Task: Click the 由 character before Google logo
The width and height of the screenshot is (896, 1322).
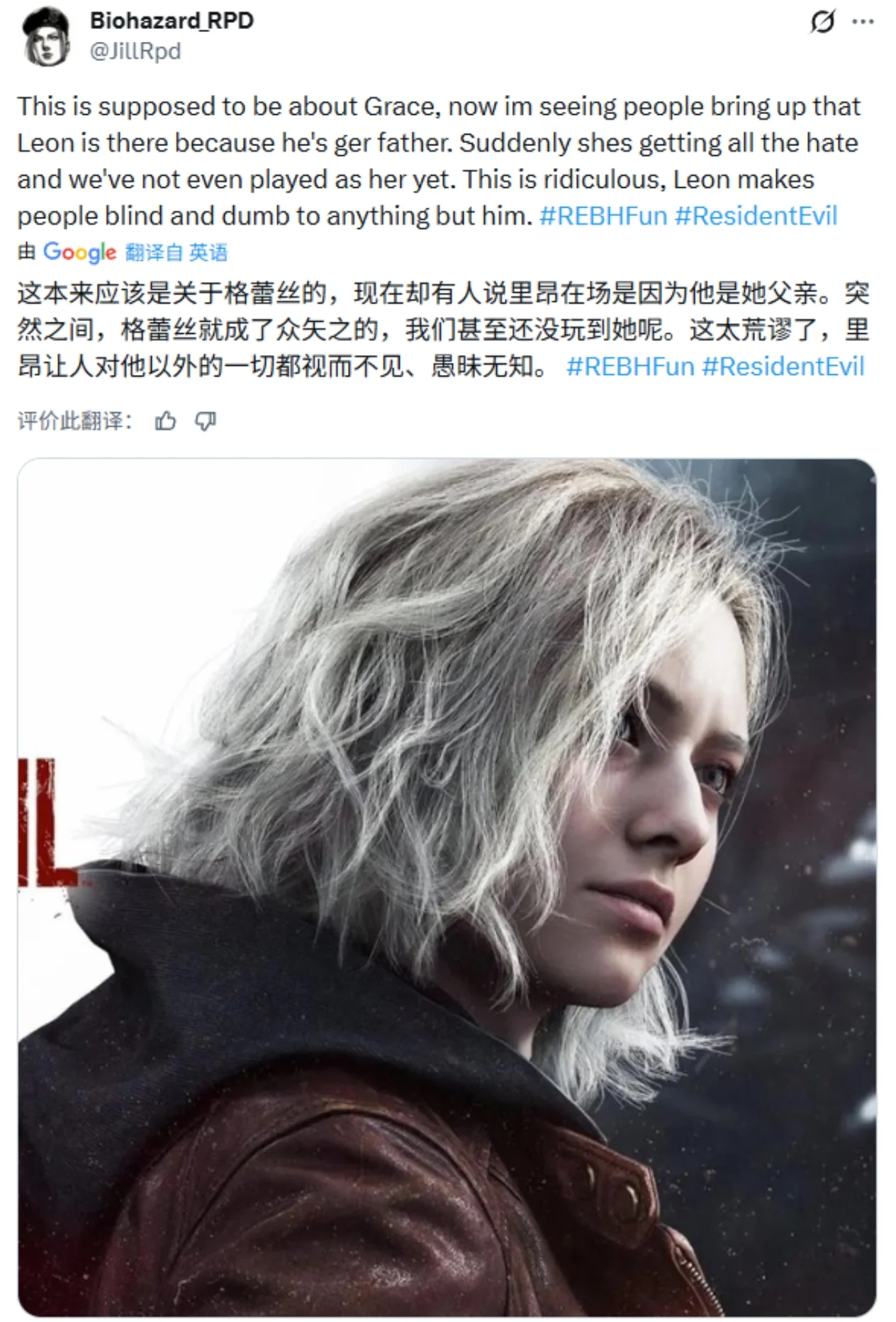Action: tap(27, 252)
